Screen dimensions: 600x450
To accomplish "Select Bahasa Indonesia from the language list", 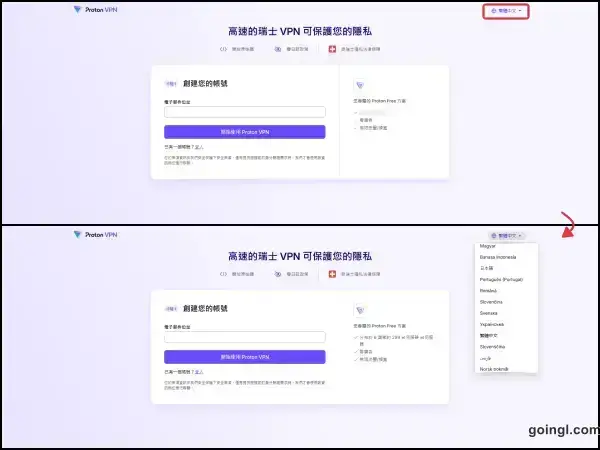I will click(503, 257).
